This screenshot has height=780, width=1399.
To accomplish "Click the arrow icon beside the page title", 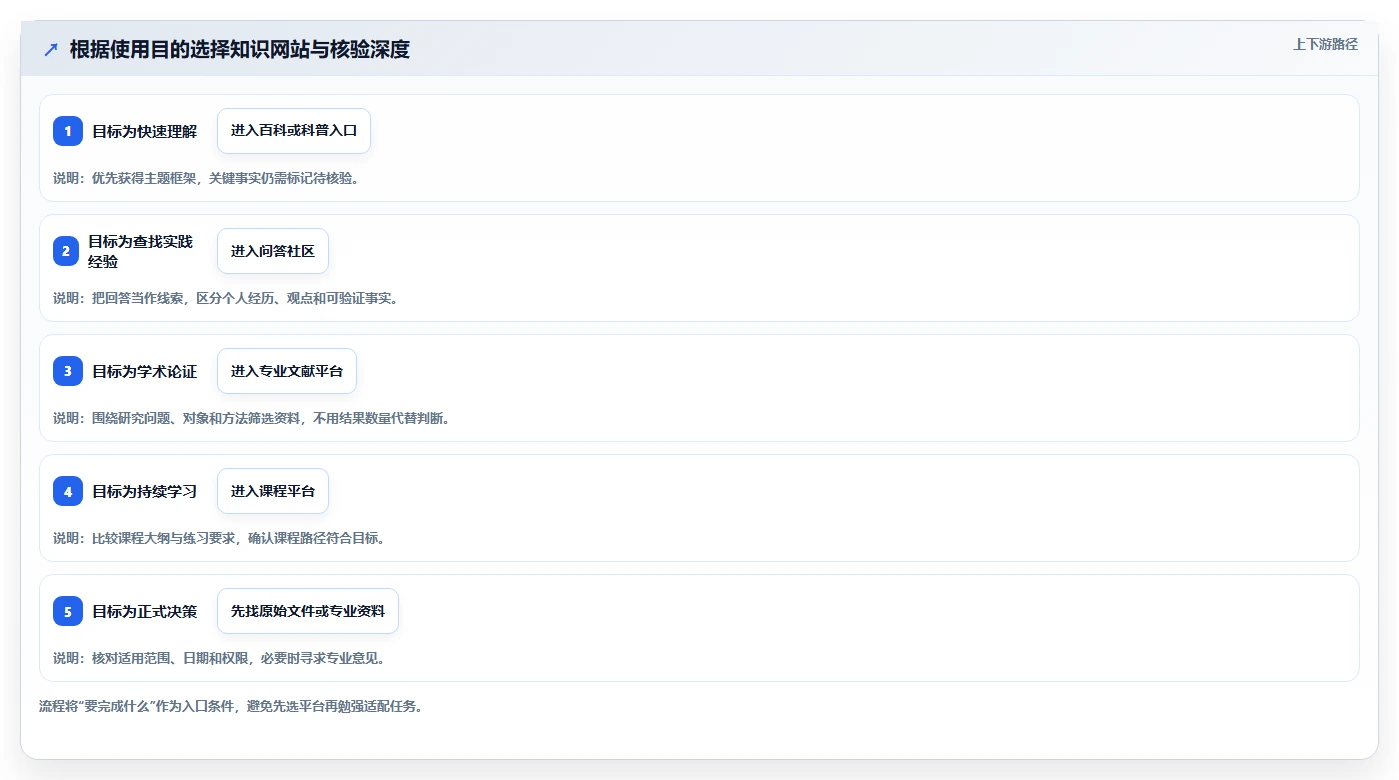I will pos(51,49).
